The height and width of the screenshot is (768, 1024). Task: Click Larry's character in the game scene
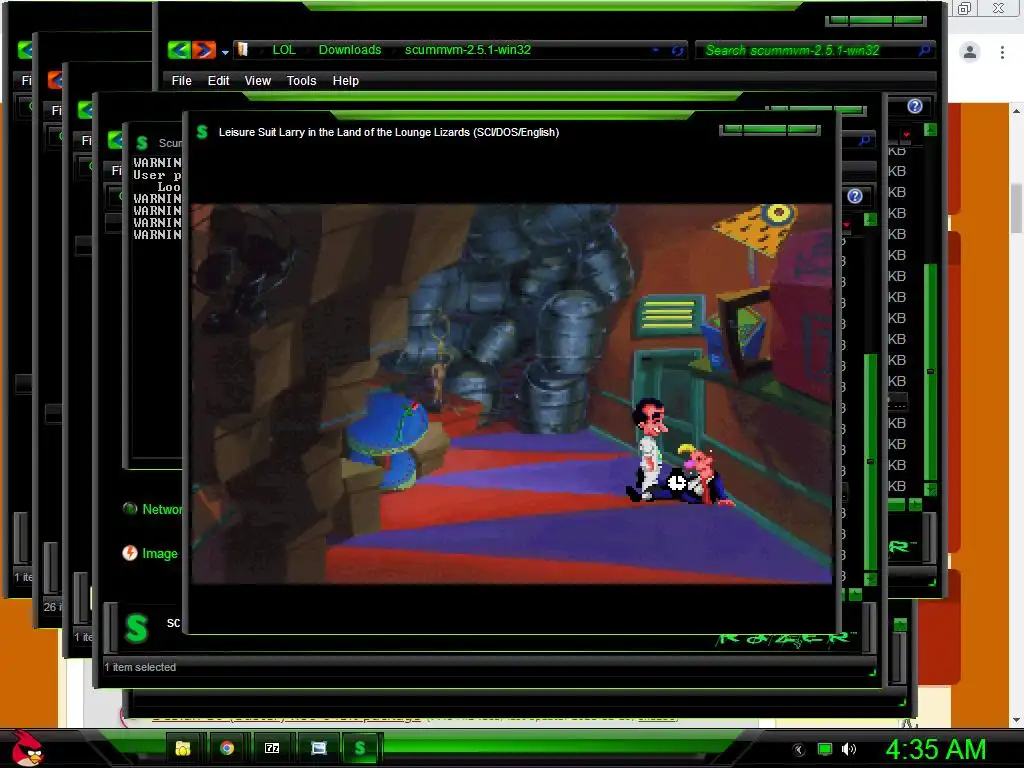pyautogui.click(x=649, y=448)
